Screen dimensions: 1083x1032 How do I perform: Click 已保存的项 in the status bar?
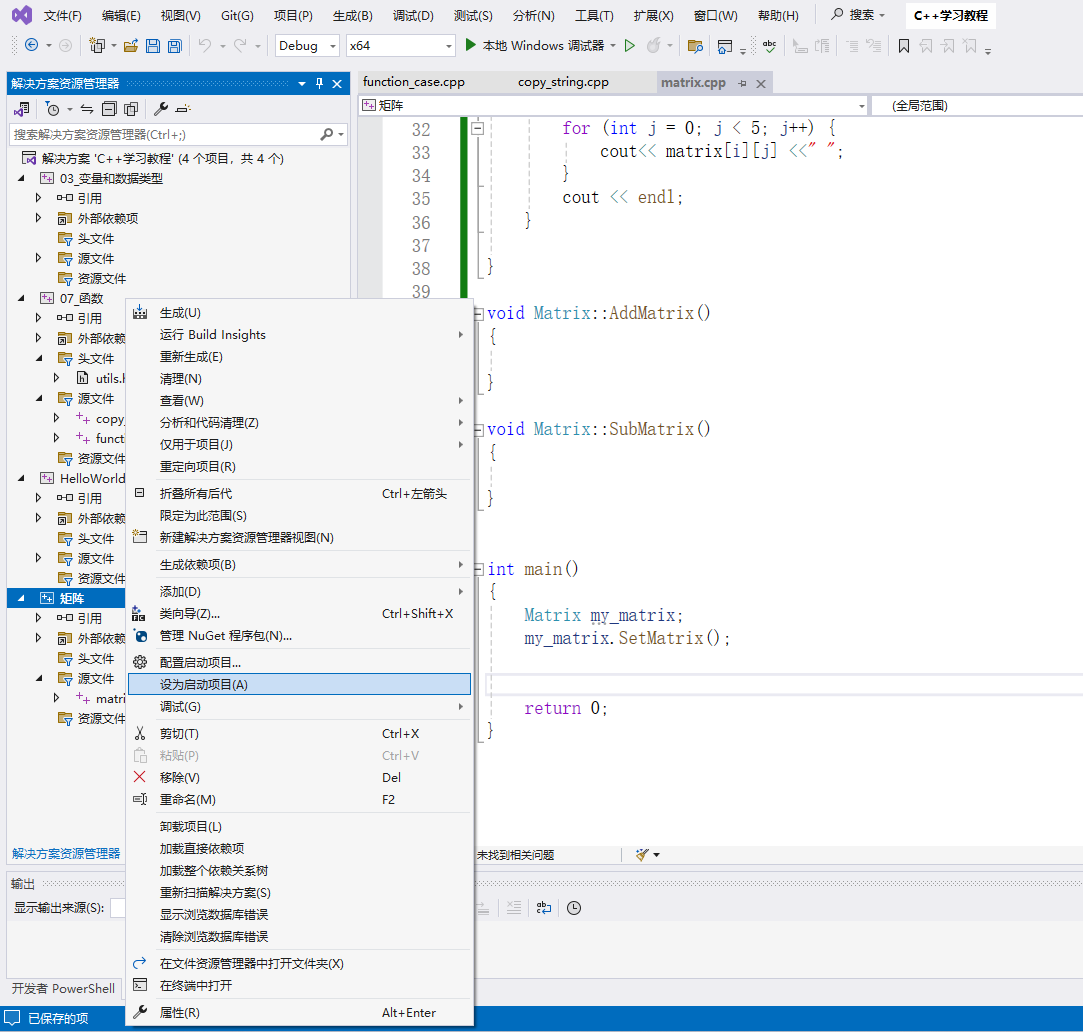point(58,1018)
